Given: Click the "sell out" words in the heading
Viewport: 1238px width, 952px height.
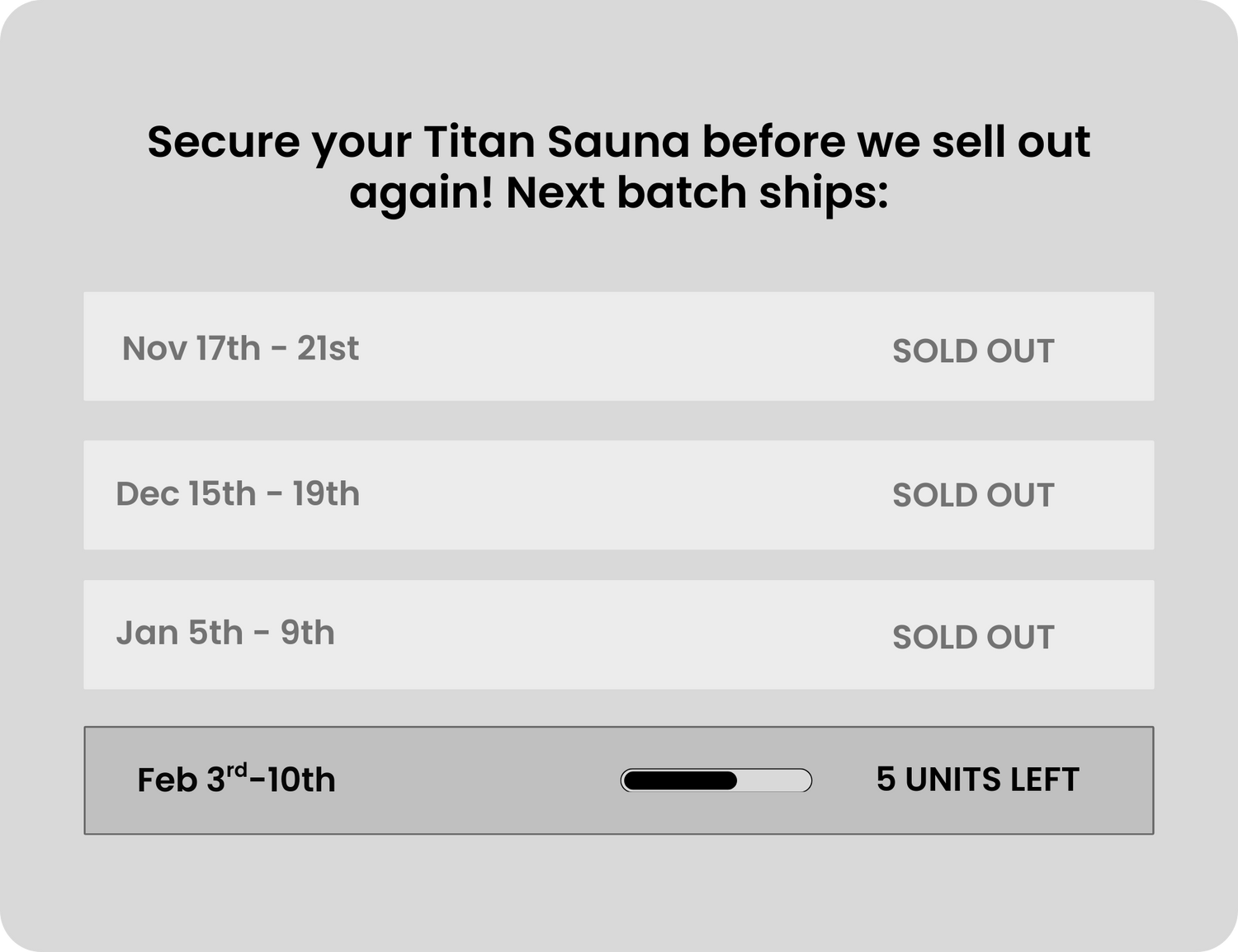Looking at the screenshot, I should [x=1011, y=142].
